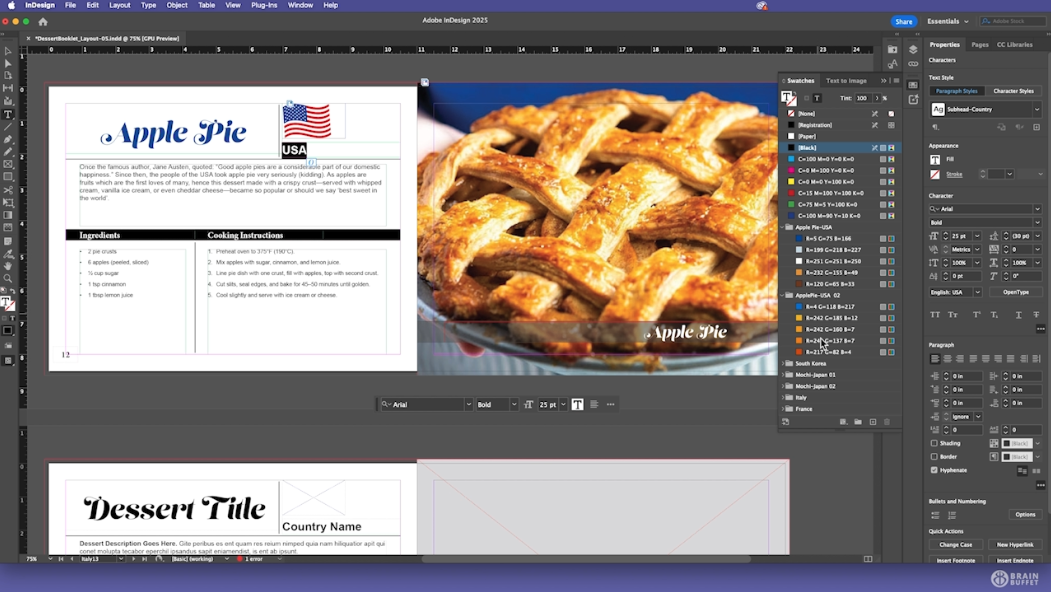Screen dimensions: 1051x592
Task: Expand the South Korea color group
Action: [782, 363]
